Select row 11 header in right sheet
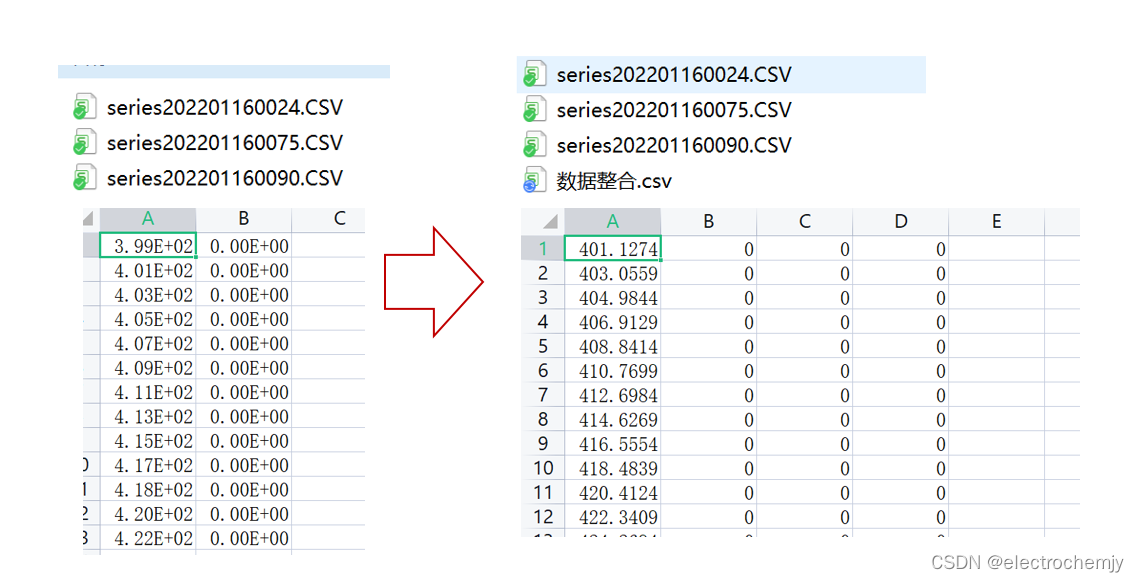Screen dimensions: 1139x582 pos(543,492)
